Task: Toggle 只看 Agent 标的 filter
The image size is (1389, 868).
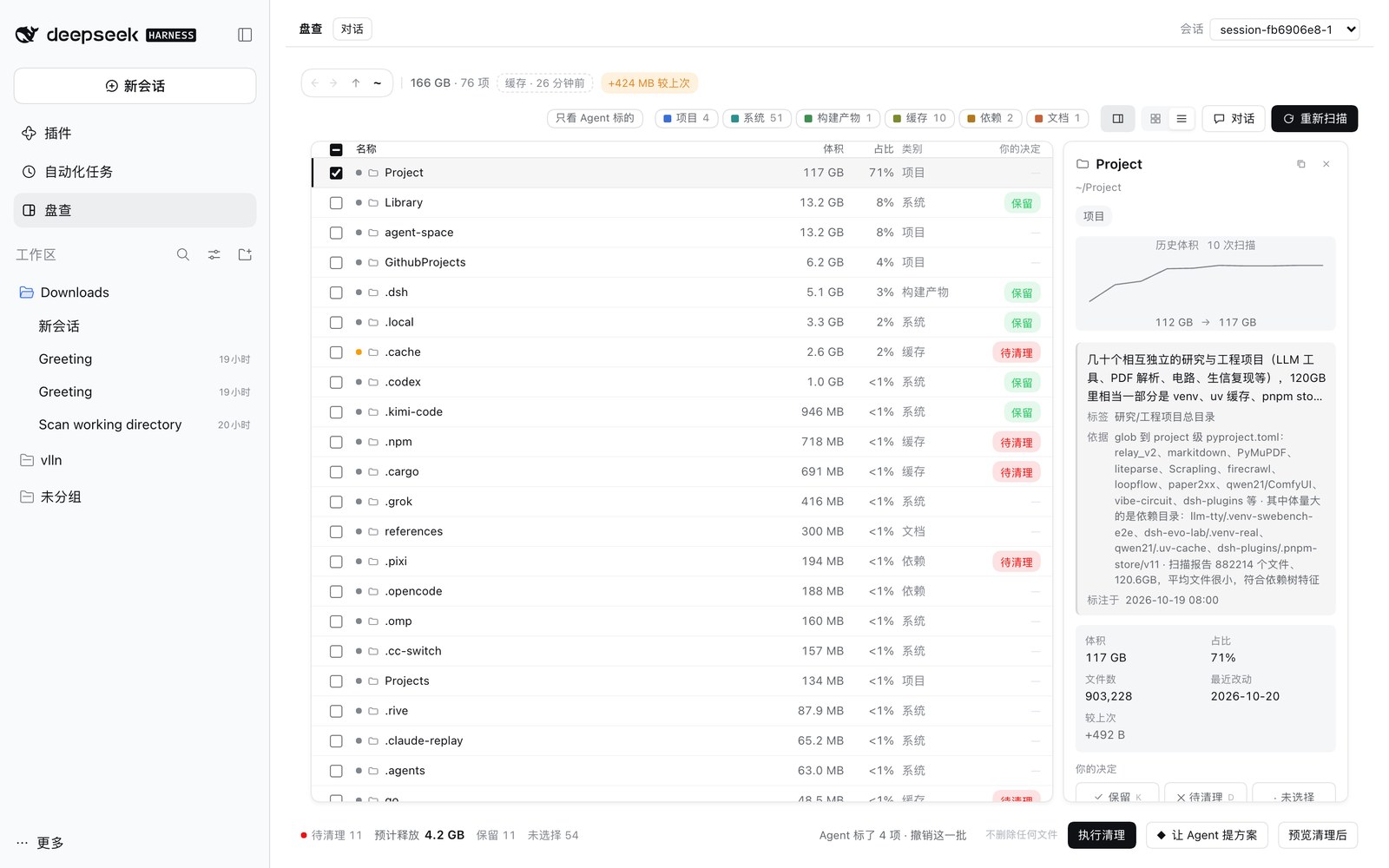Action: tap(595, 118)
